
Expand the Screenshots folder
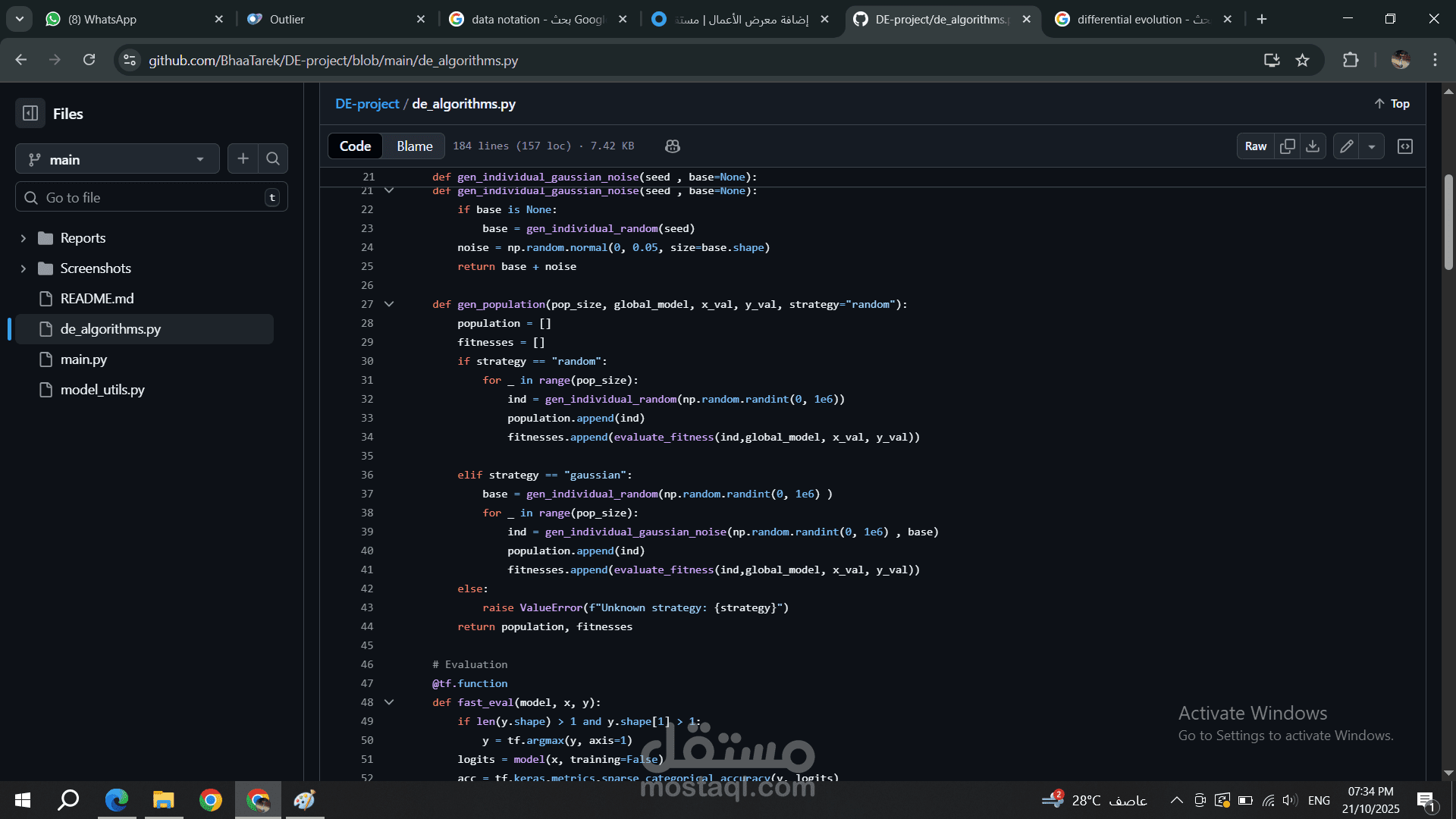pyautogui.click(x=24, y=268)
